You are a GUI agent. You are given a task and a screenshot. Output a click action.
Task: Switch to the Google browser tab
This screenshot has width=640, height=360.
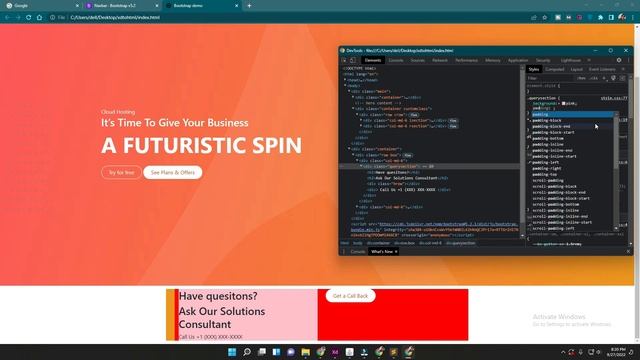[41, 6]
